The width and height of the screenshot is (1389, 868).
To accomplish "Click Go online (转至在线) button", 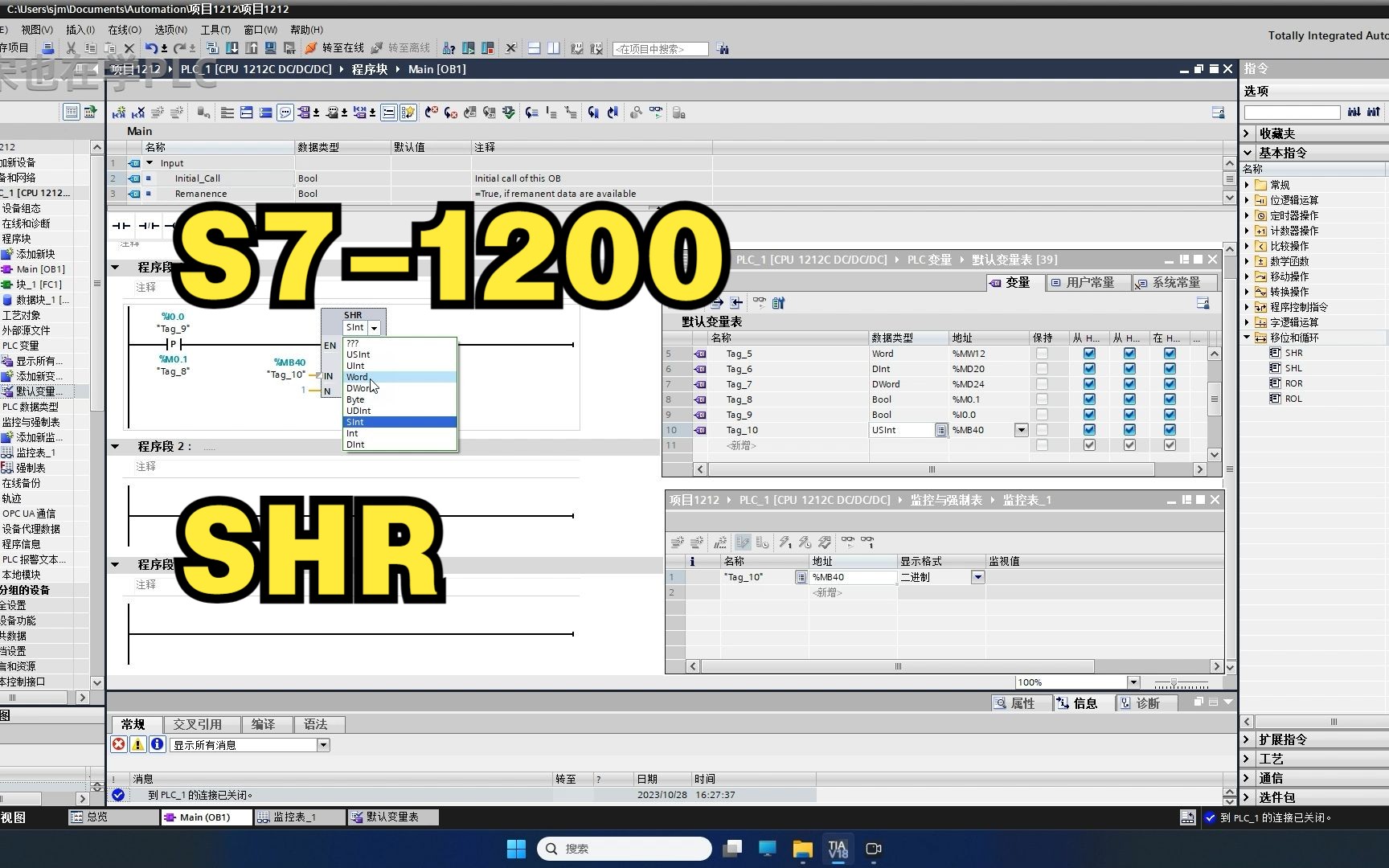I will 334,48.
